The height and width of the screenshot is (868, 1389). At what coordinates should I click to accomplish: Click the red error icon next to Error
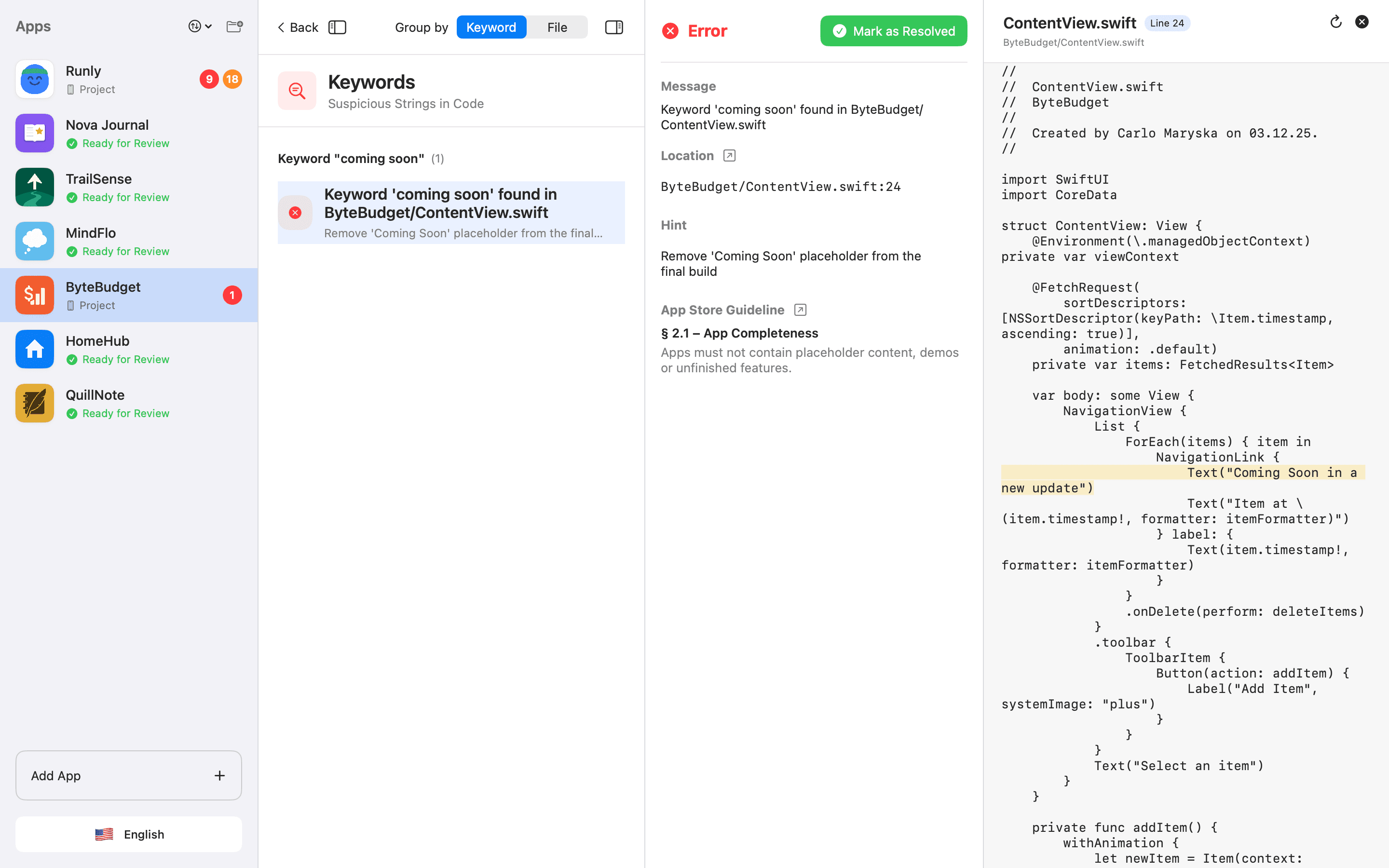[x=670, y=31]
